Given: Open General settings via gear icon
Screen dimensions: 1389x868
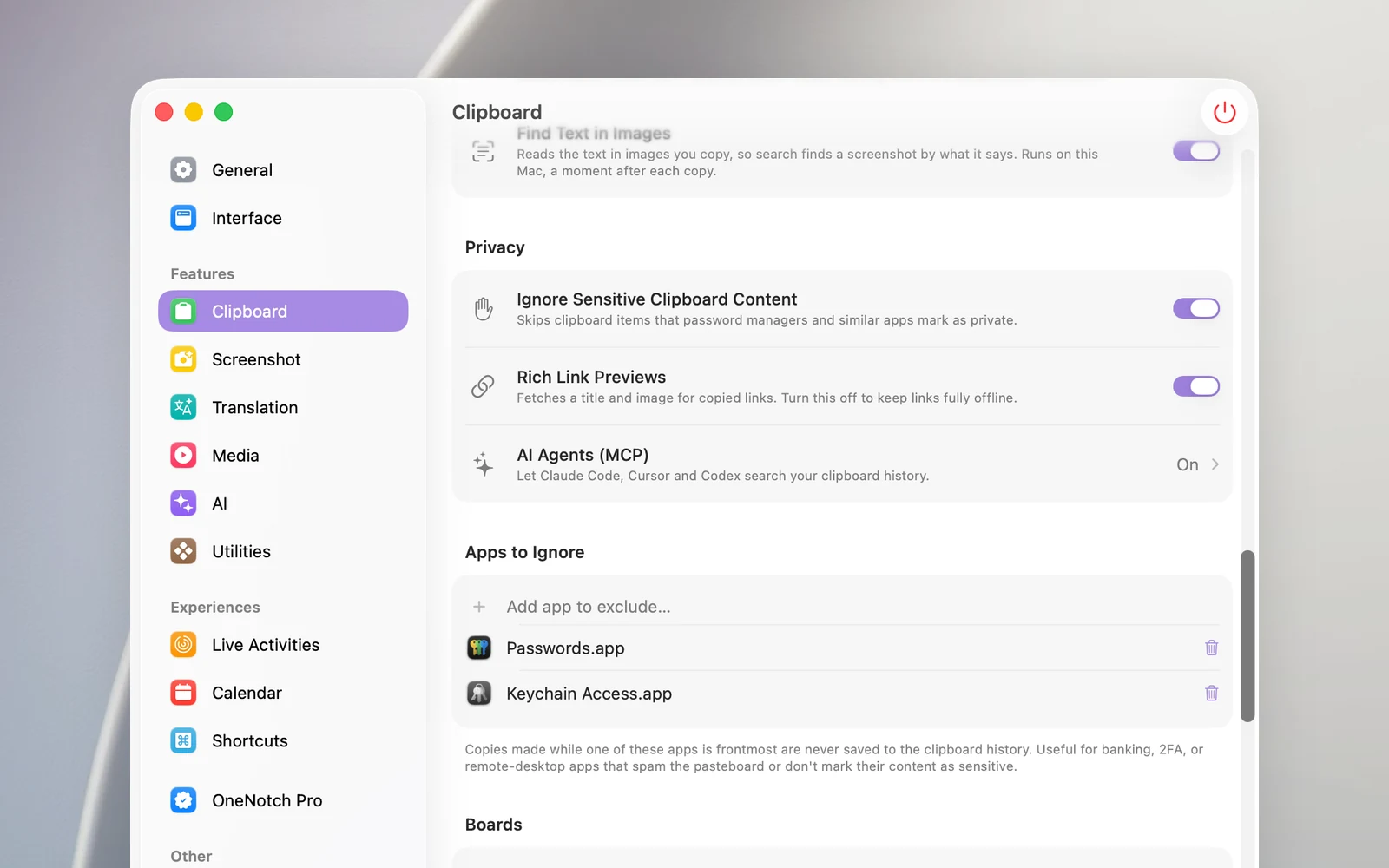Looking at the screenshot, I should click(183, 169).
